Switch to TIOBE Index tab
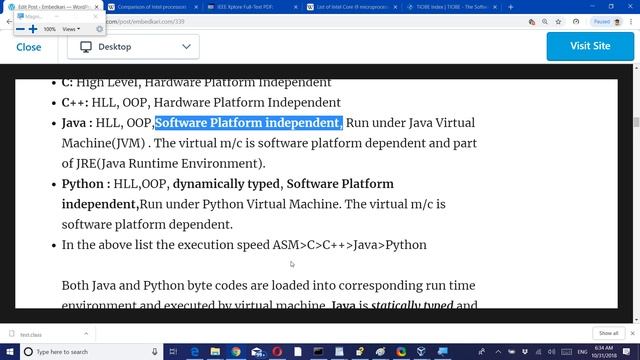 pyautogui.click(x=451, y=7)
